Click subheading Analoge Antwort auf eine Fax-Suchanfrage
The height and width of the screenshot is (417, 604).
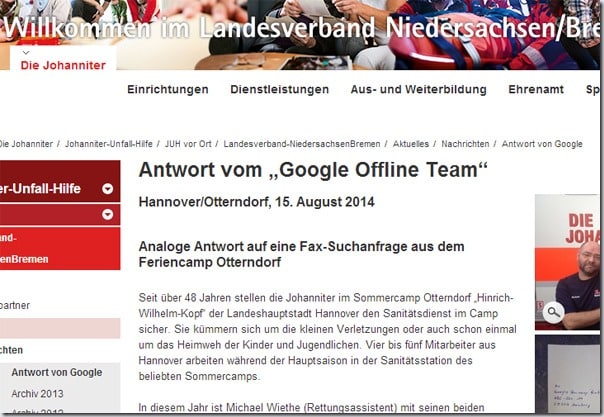pos(301,254)
